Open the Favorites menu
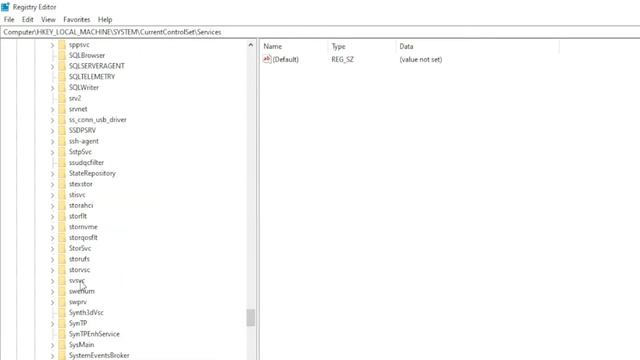The image size is (640, 360). click(76, 20)
